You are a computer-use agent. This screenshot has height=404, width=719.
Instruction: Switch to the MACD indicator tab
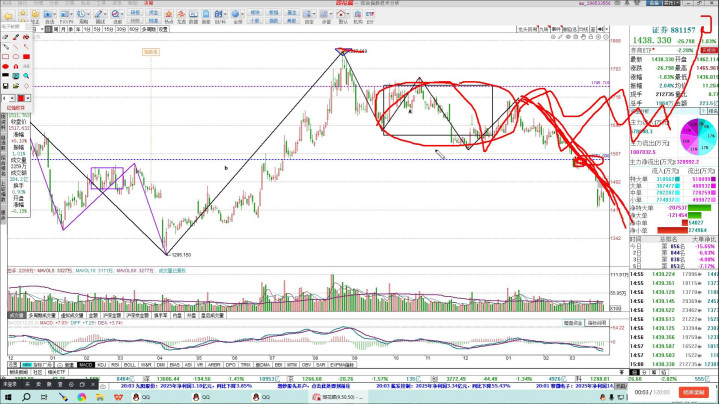86,365
